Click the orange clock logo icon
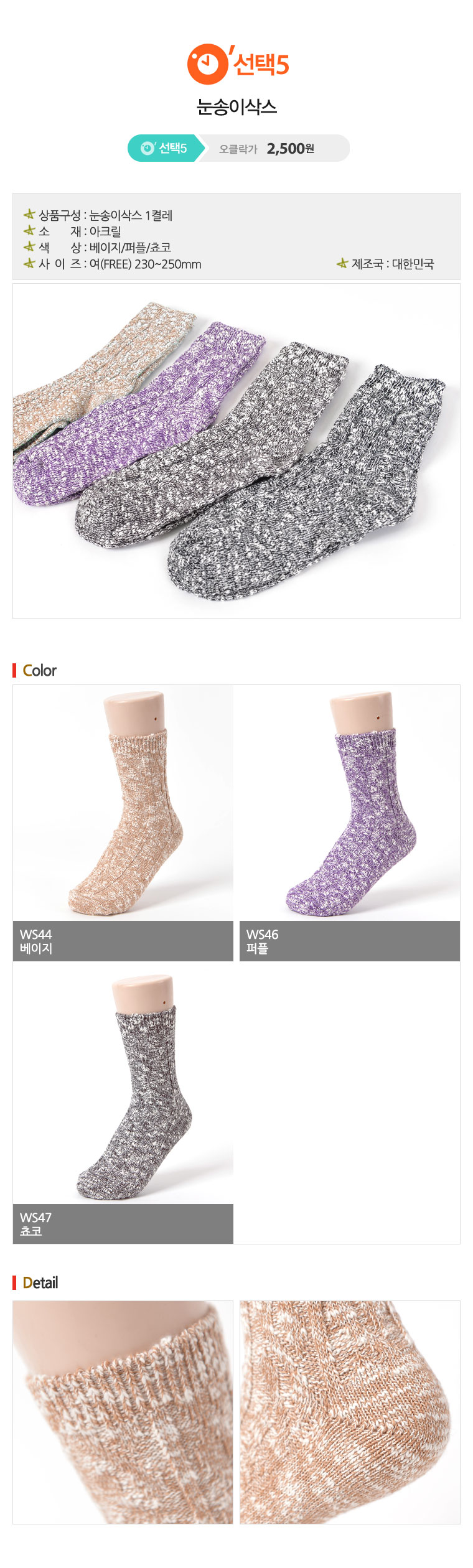The image size is (473, 1568). click(207, 64)
